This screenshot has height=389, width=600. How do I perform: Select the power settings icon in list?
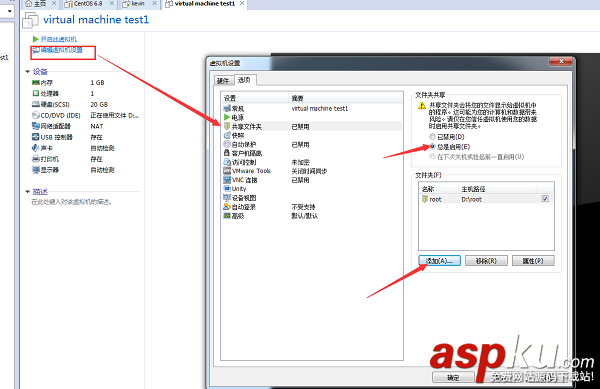click(227, 117)
